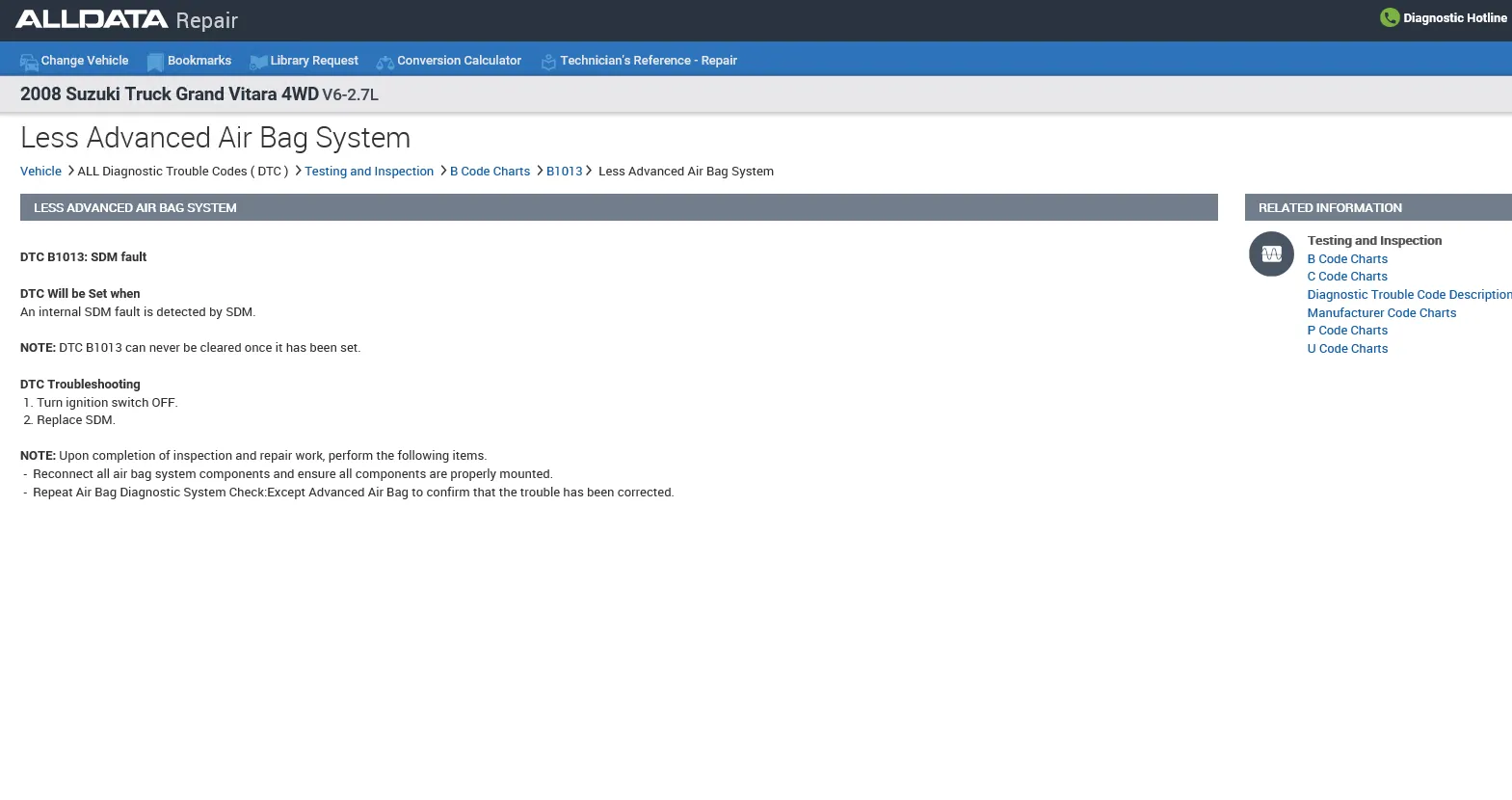Open C Code Charts in Related Information
This screenshot has height=800, width=1512.
coord(1347,277)
